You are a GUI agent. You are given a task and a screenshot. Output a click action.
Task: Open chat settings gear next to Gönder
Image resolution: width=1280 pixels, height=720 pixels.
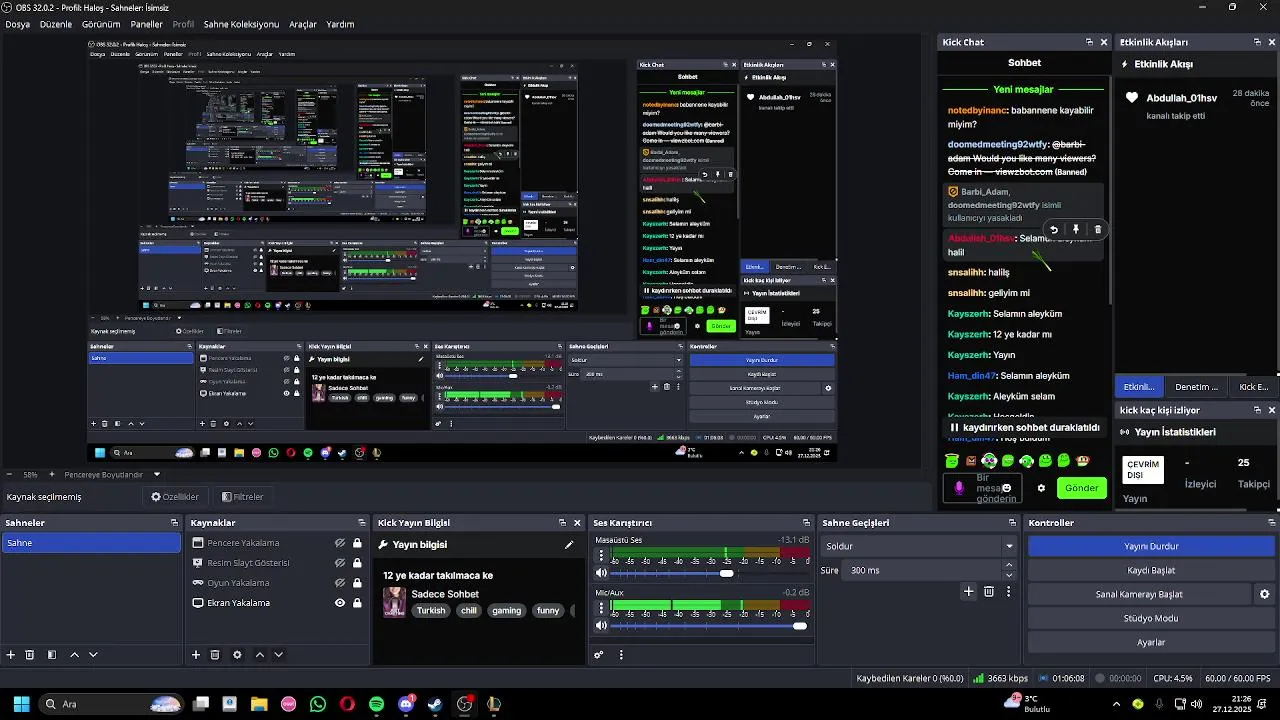pyautogui.click(x=1041, y=488)
